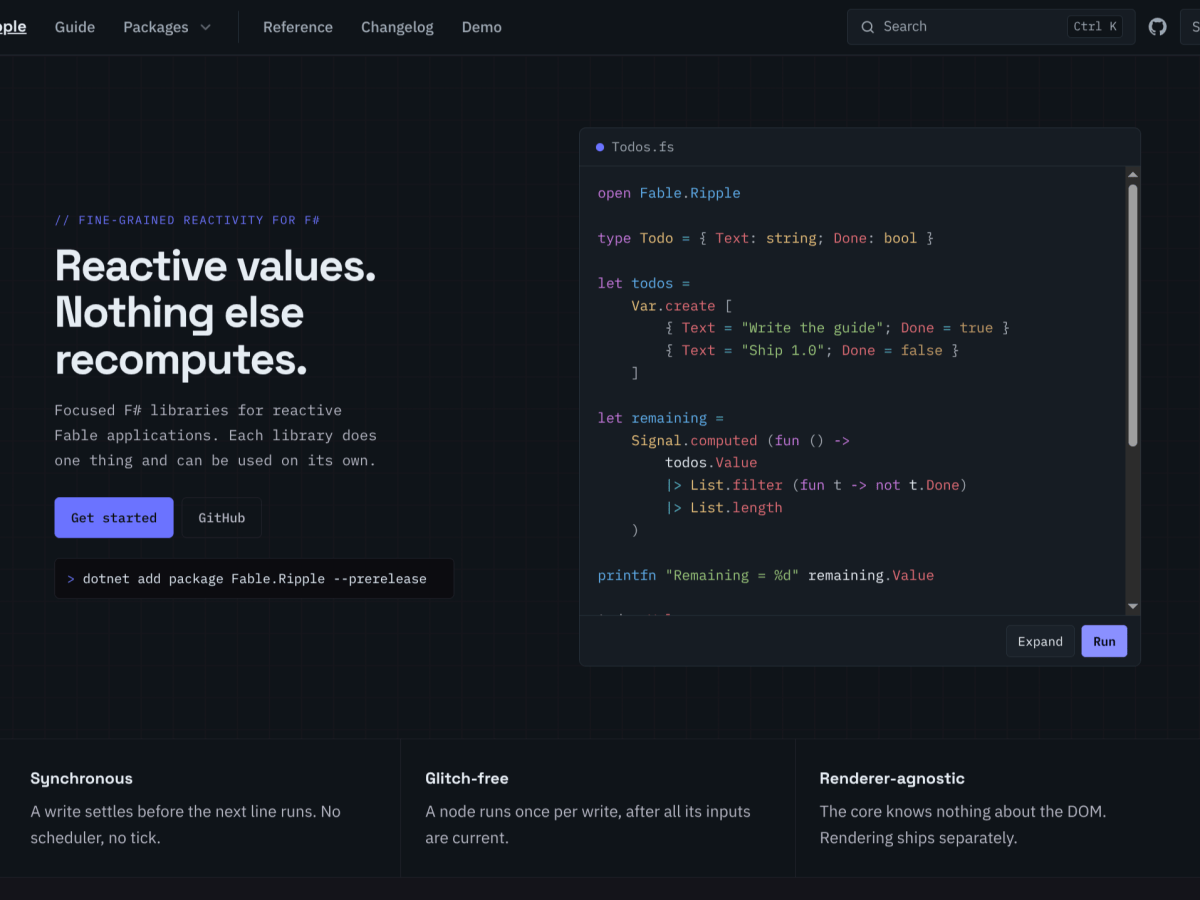The image size is (1200, 900).
Task: Click the dotnet add package command box
Action: 254,578
